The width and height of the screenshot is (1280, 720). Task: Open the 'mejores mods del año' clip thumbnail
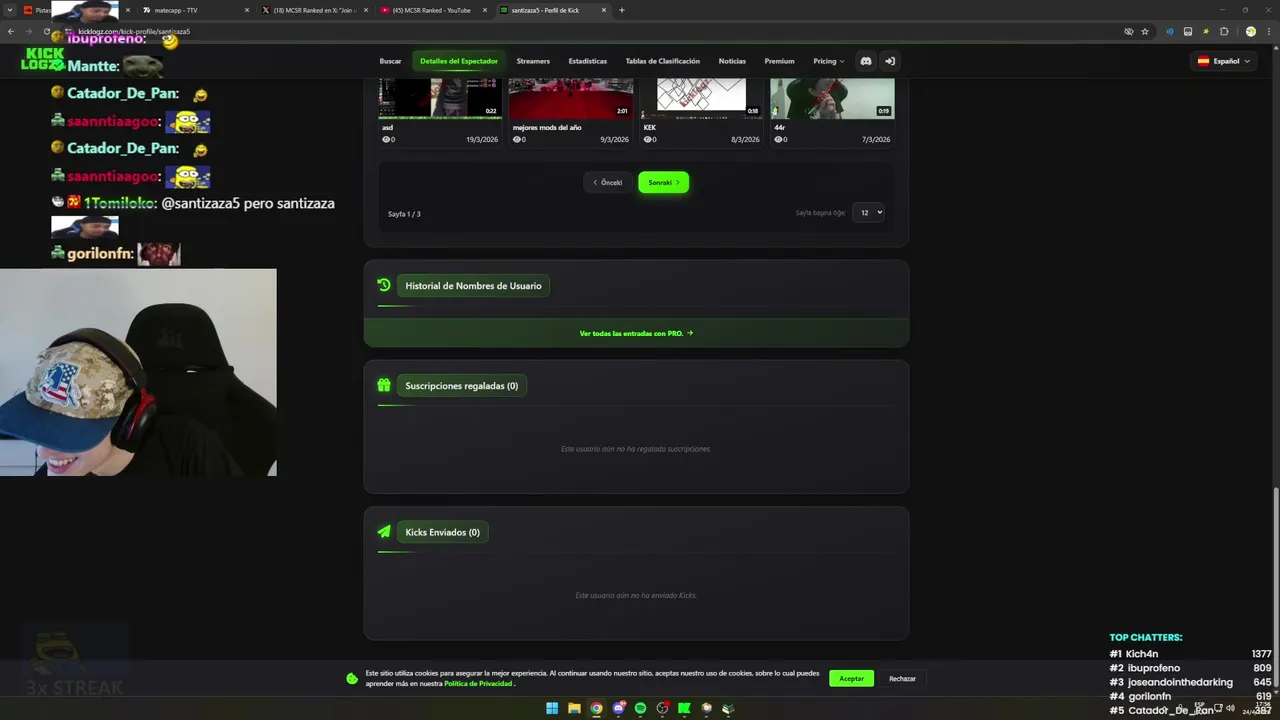point(570,98)
